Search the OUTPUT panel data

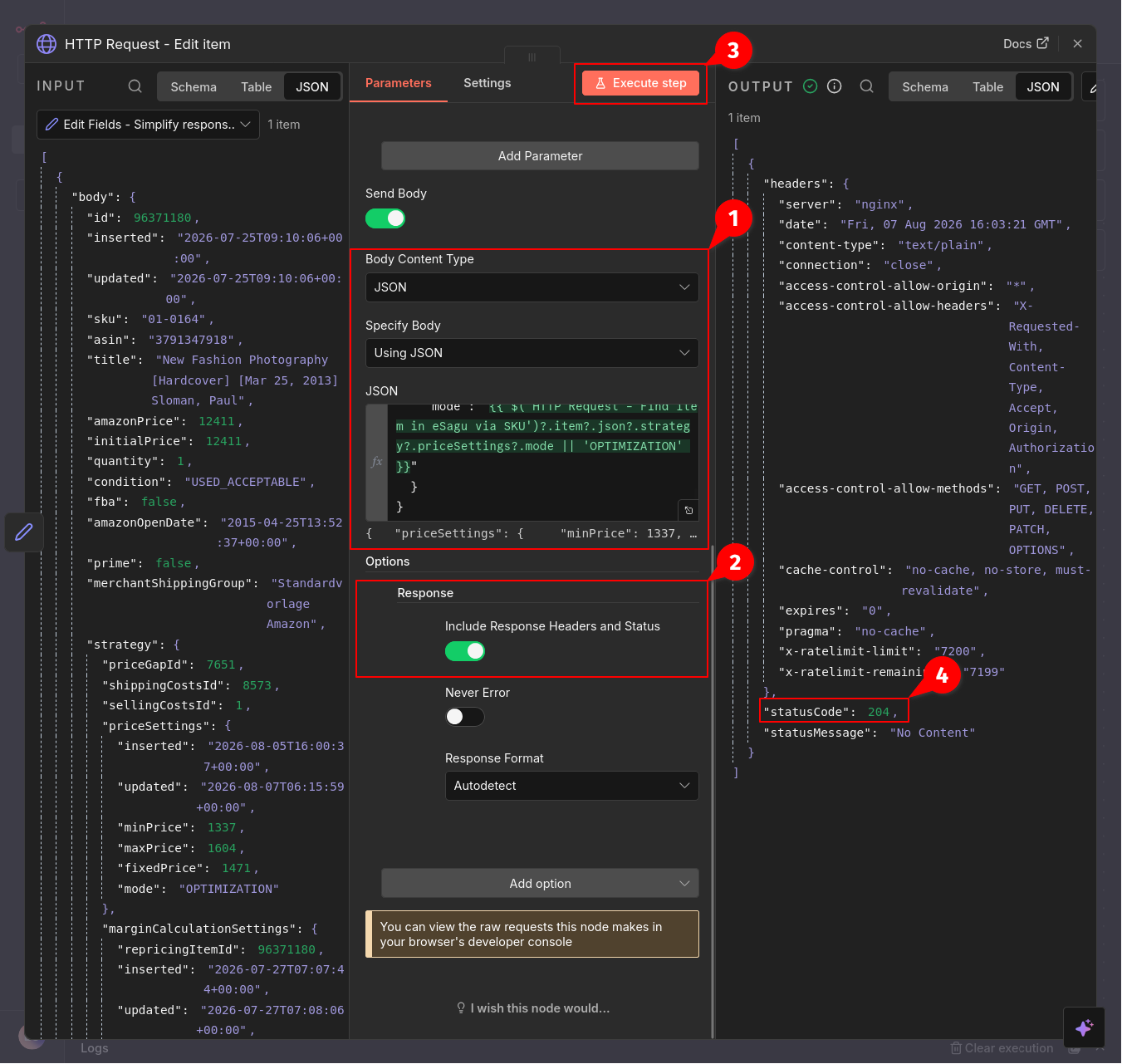coord(867,86)
